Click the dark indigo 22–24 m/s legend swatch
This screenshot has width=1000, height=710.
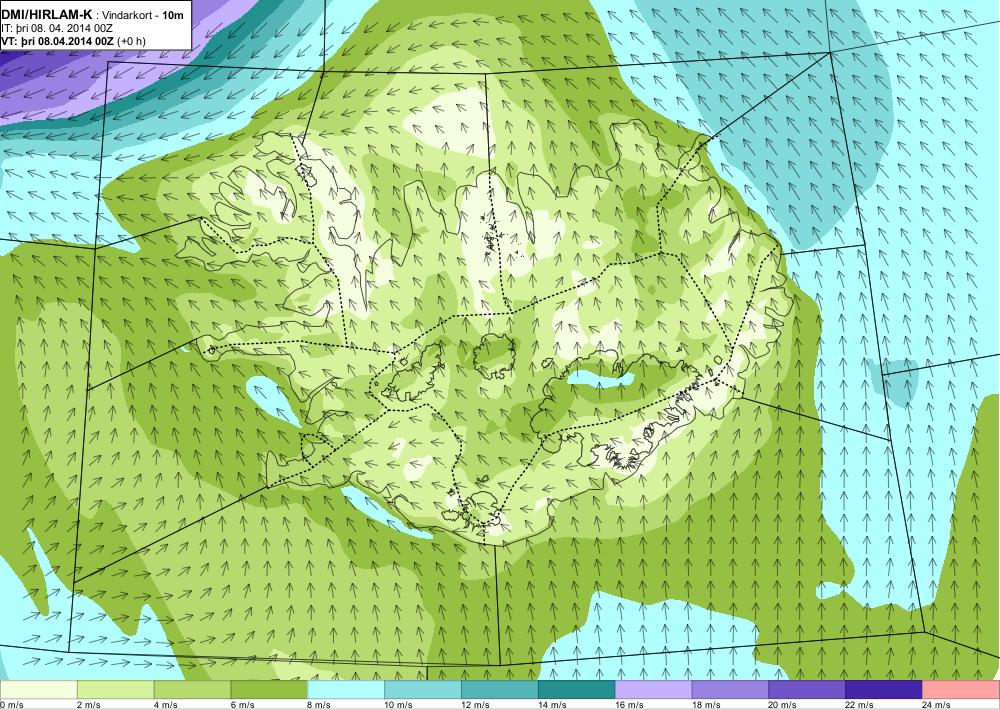tap(884, 690)
